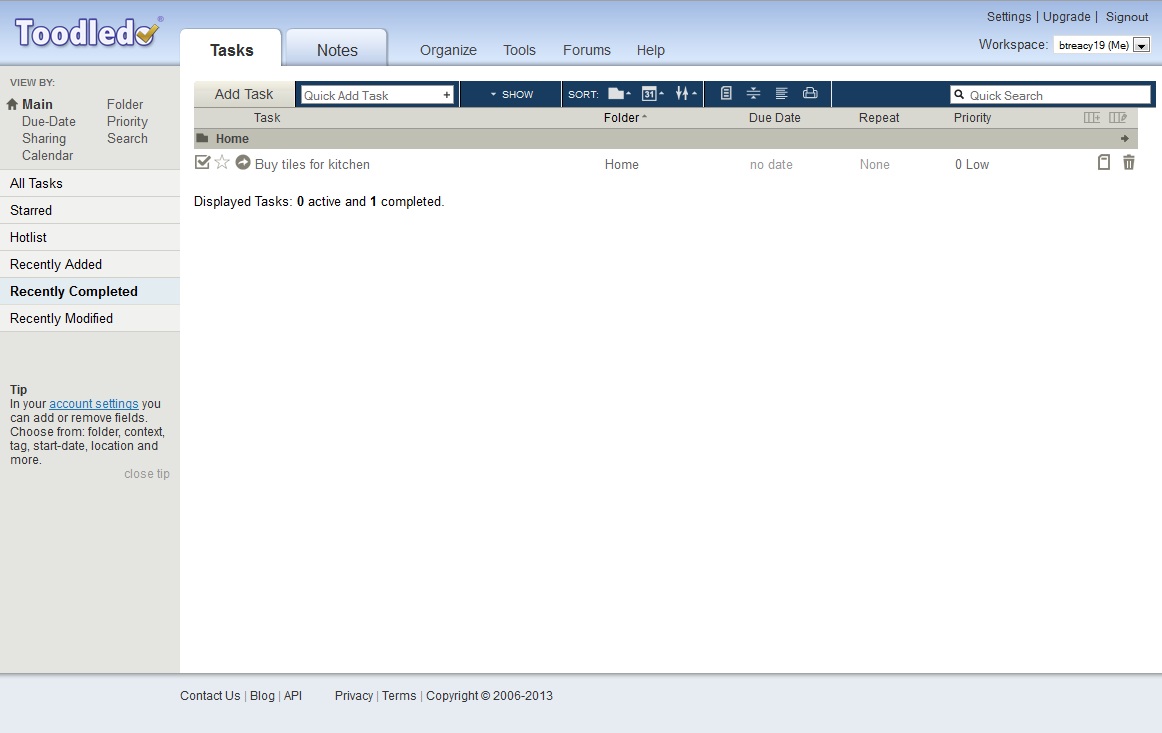The height and width of the screenshot is (733, 1162).
Task: Click the arrow icon on Home folder row
Action: [1124, 139]
